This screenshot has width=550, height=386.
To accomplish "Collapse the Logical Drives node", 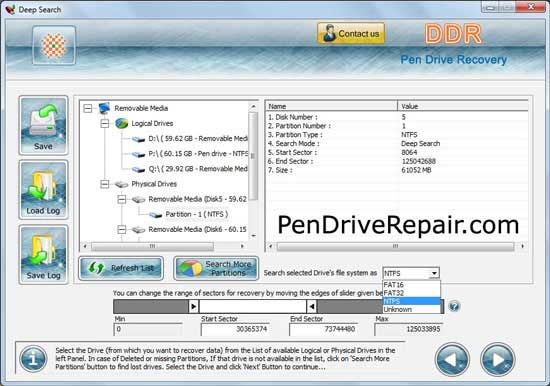I will [x=105, y=124].
